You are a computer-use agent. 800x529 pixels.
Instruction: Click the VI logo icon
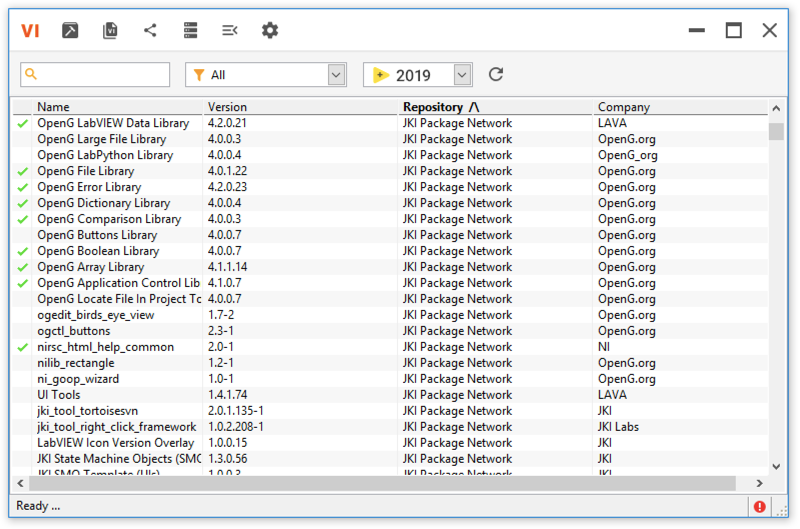tap(30, 31)
